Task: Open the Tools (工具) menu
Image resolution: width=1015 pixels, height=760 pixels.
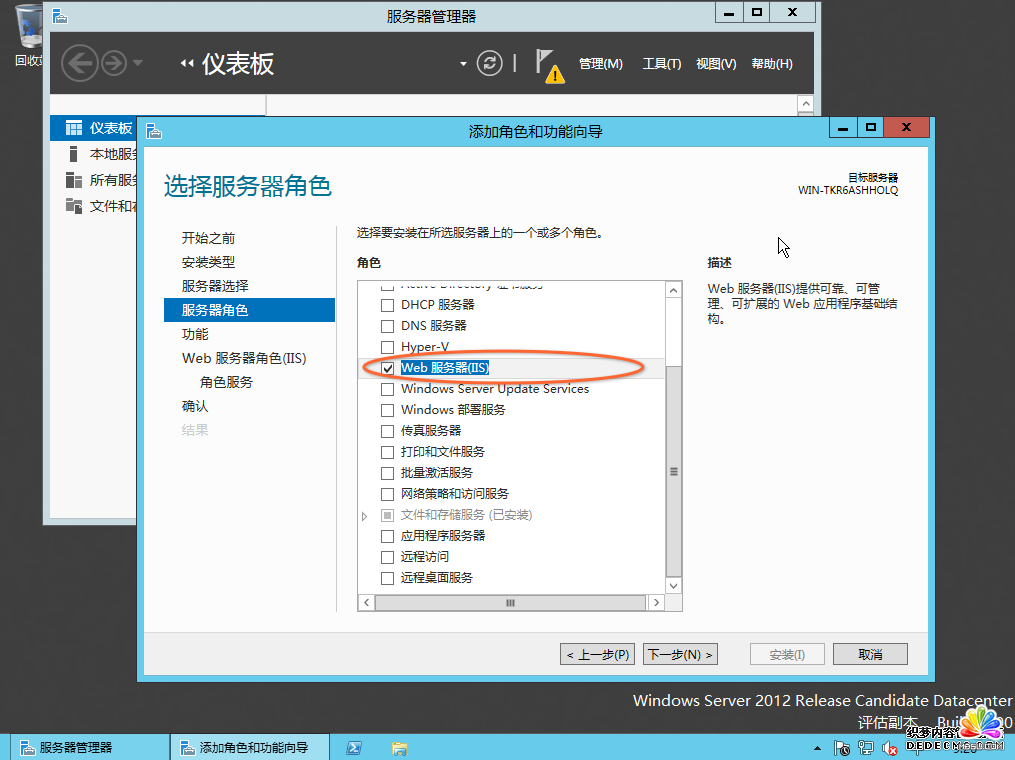Action: click(661, 64)
